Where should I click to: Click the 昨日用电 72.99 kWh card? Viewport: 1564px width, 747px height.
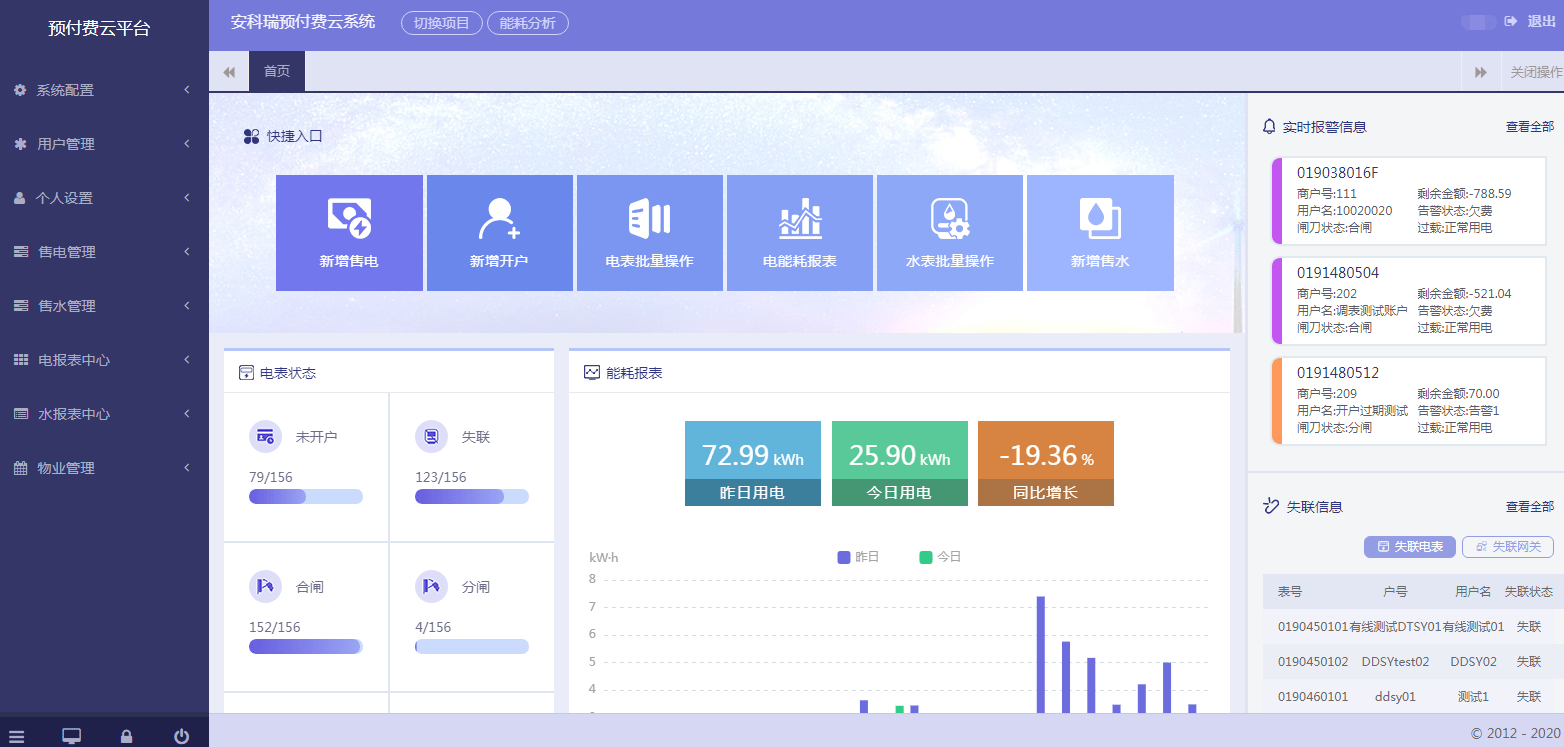(x=753, y=463)
